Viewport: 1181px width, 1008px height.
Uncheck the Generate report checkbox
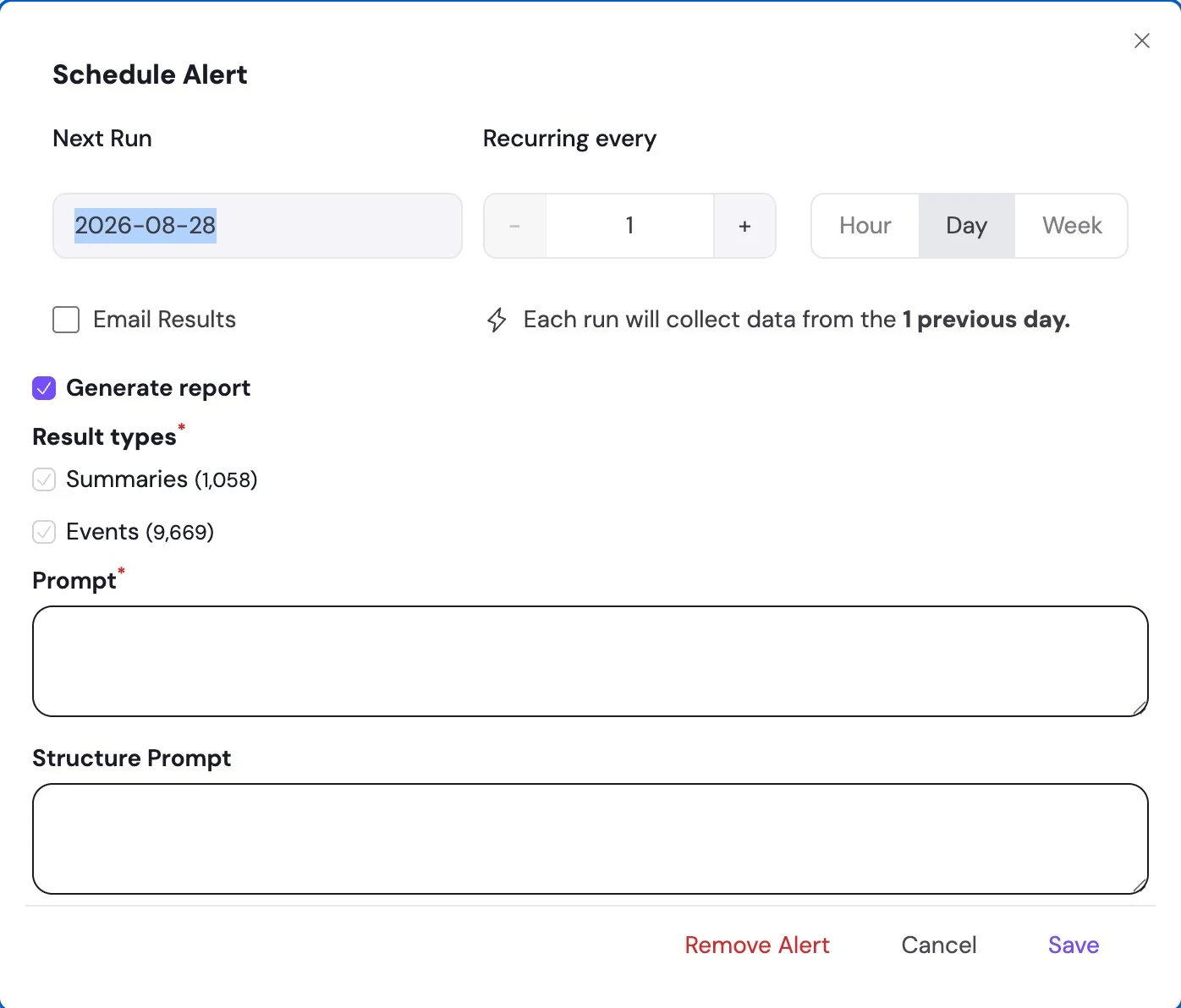(x=44, y=388)
